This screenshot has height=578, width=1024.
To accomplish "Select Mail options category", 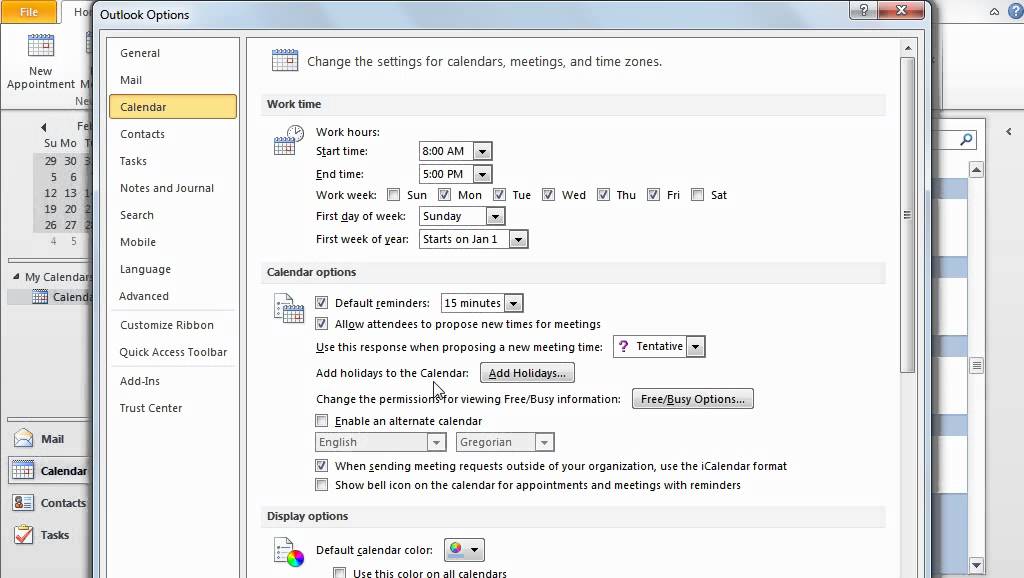I will coord(173,80).
